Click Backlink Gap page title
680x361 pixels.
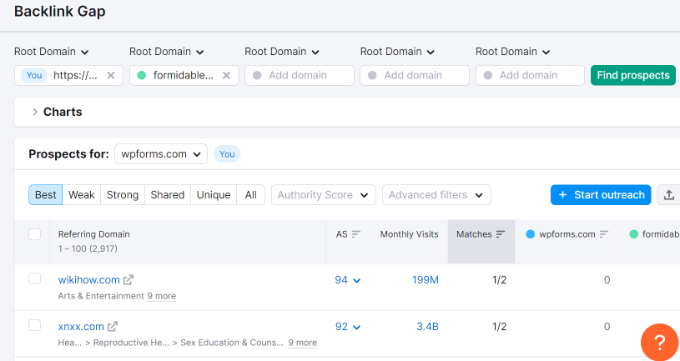click(x=60, y=11)
